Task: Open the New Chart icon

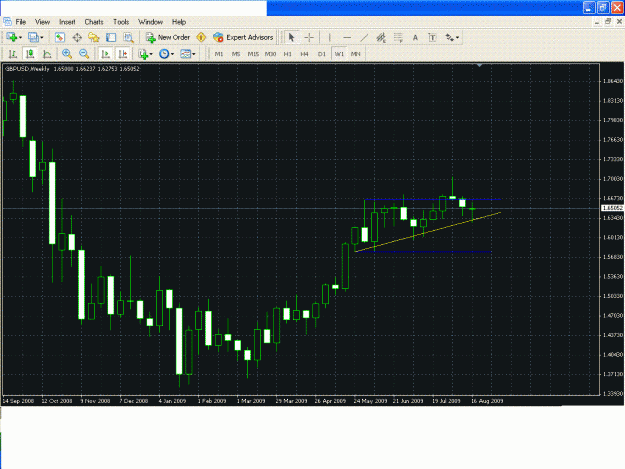Action: (11, 37)
